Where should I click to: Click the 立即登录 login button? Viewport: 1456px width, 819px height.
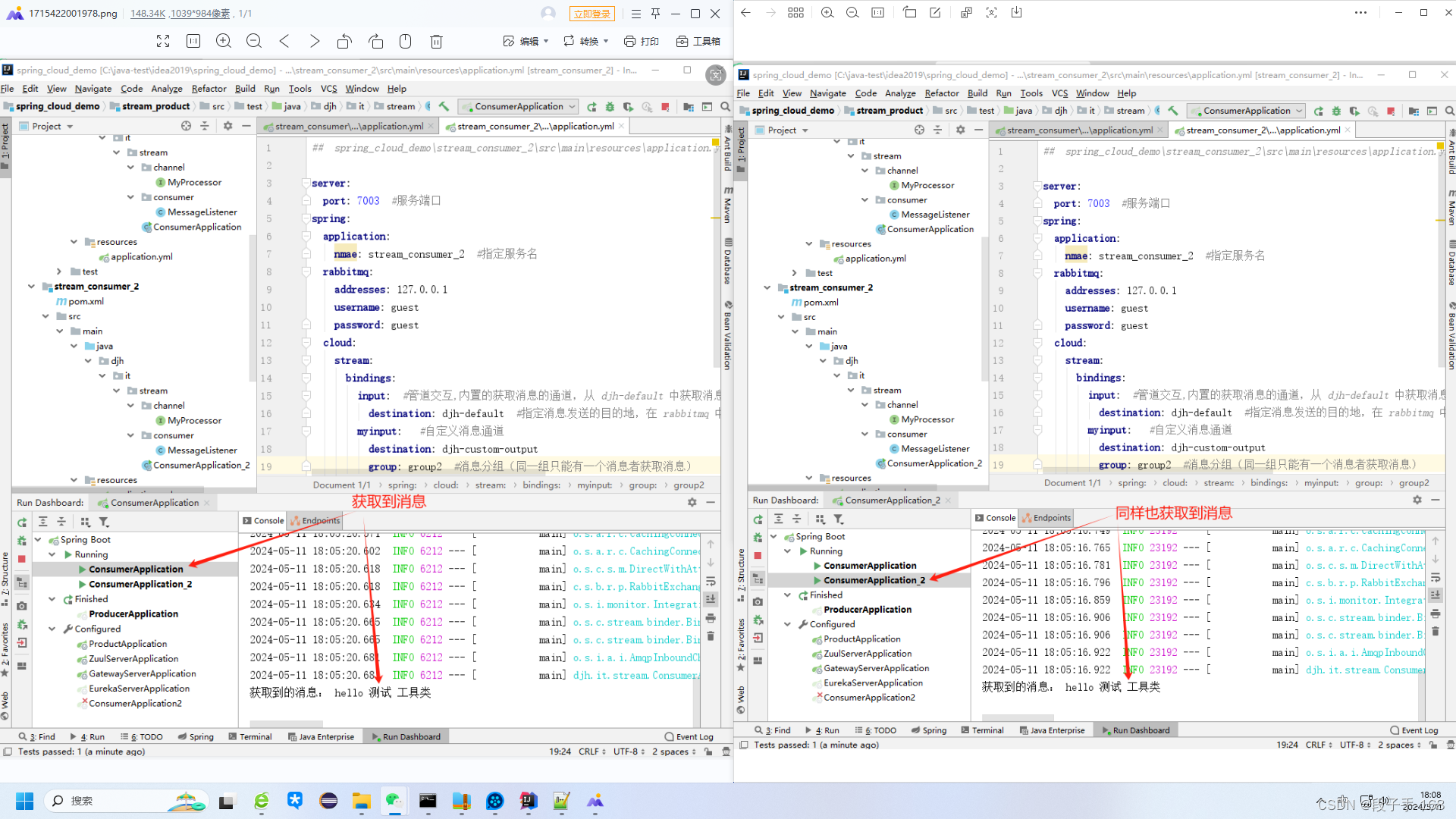point(592,14)
